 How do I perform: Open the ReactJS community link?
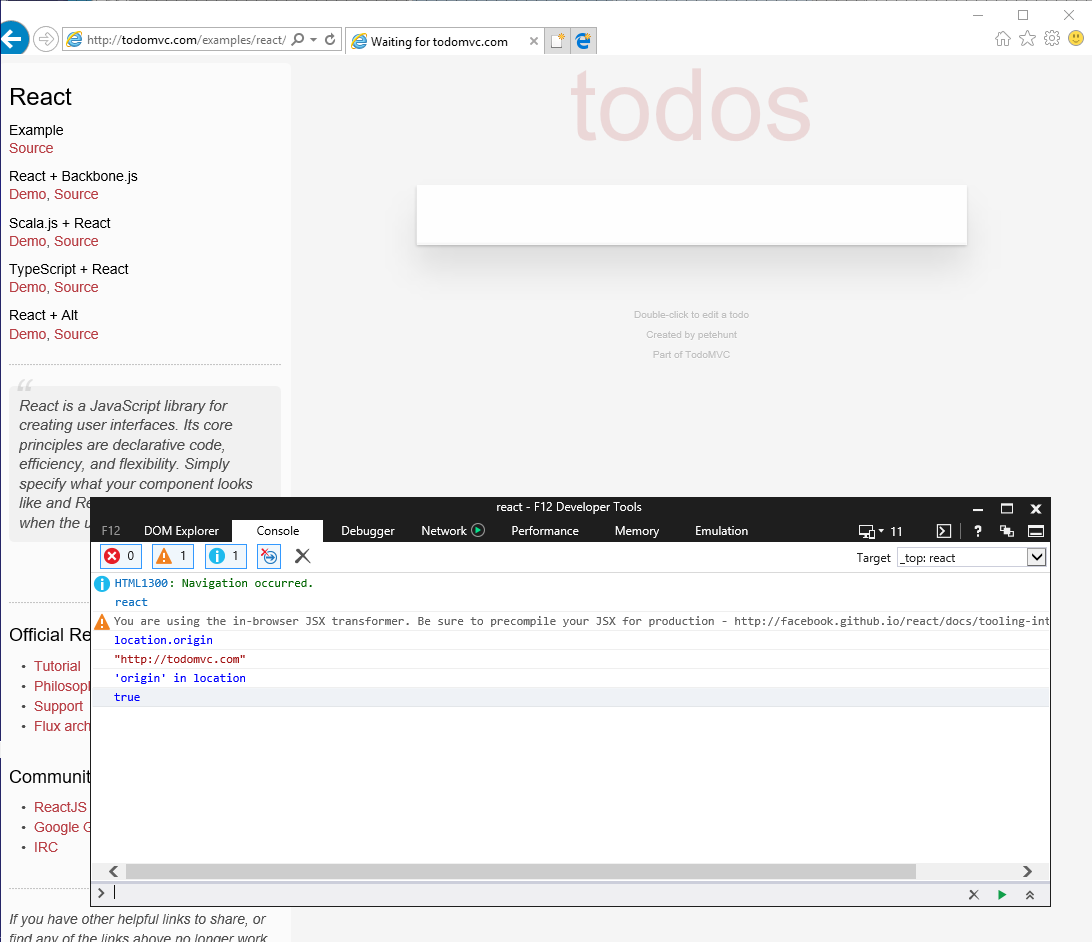pos(61,807)
